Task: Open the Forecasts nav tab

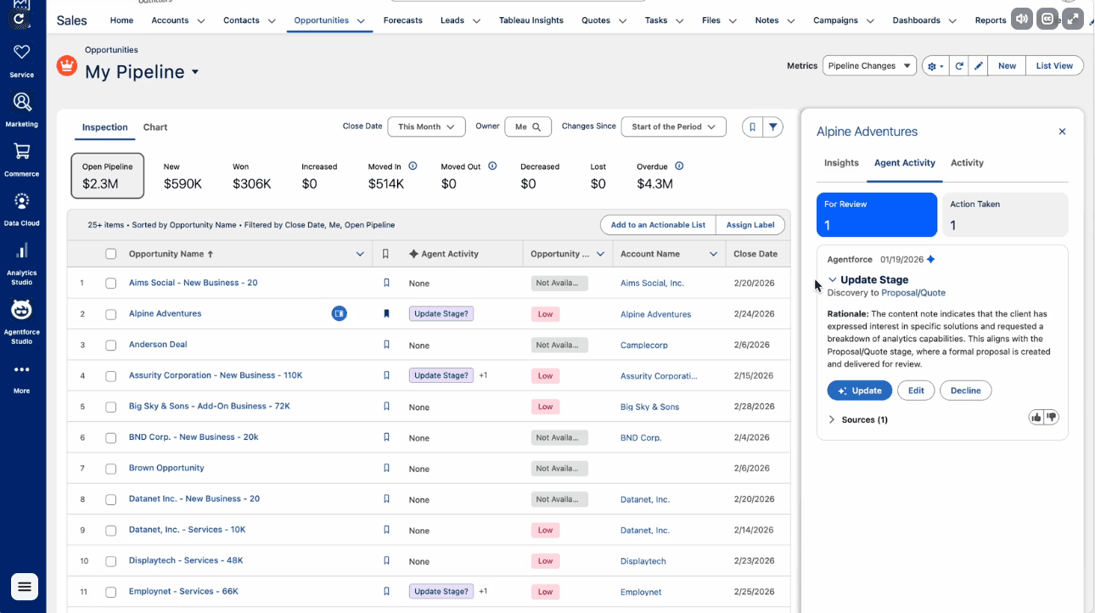Action: point(403,20)
